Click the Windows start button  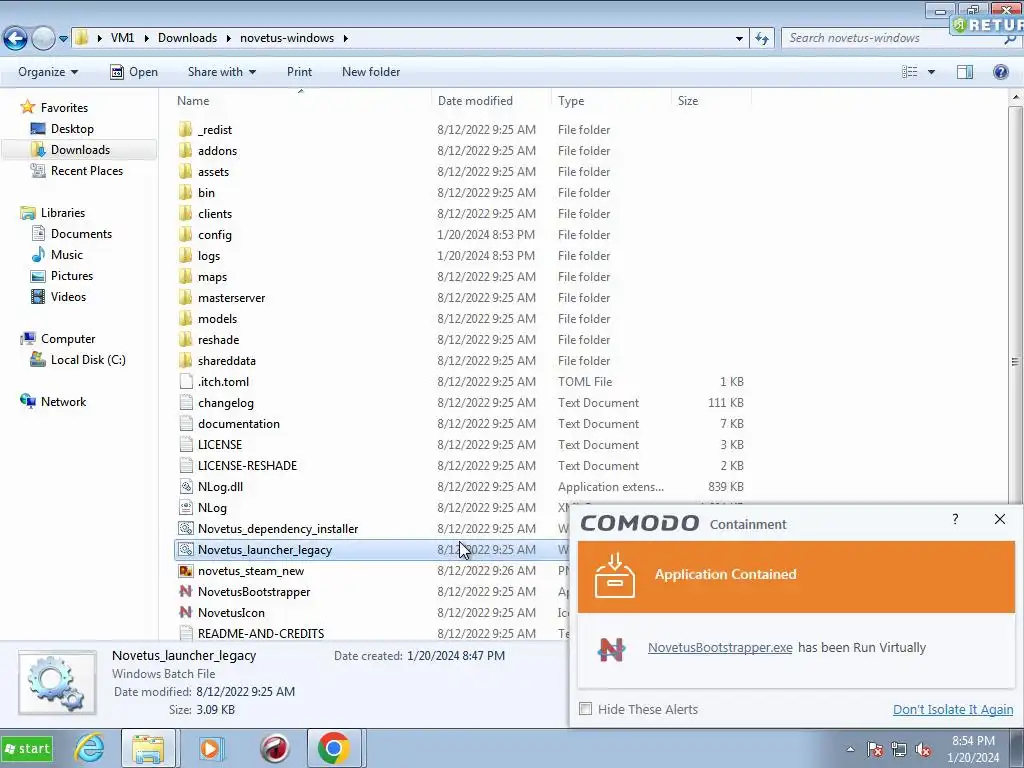tap(27, 748)
